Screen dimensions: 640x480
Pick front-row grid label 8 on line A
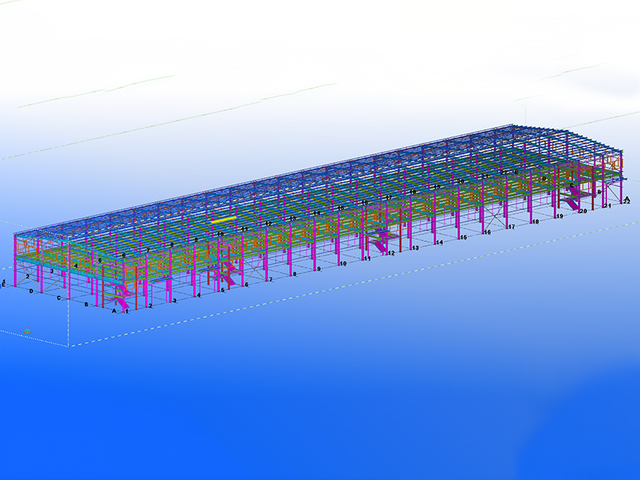[x=294, y=274]
